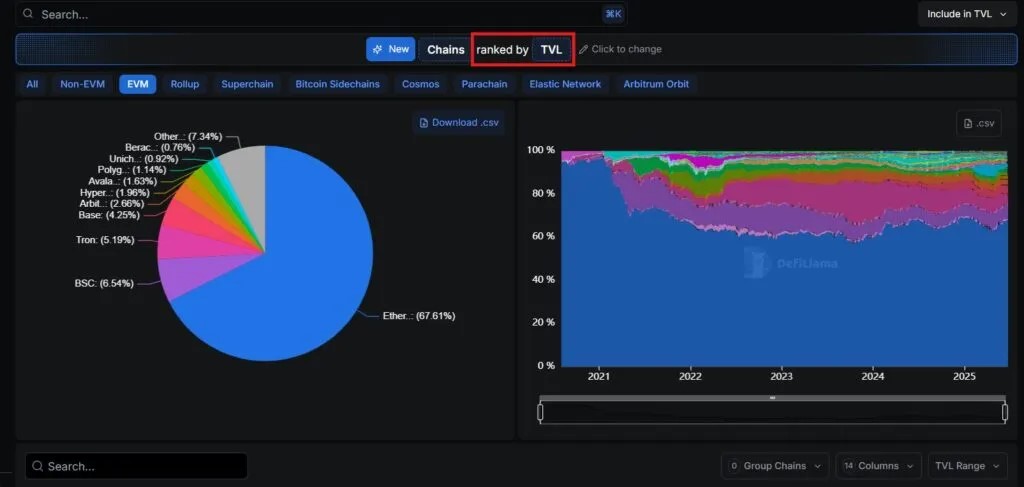Viewport: 1024px width, 487px height.
Task: Click the Avala..: (1.63%) label
Action: point(122,181)
